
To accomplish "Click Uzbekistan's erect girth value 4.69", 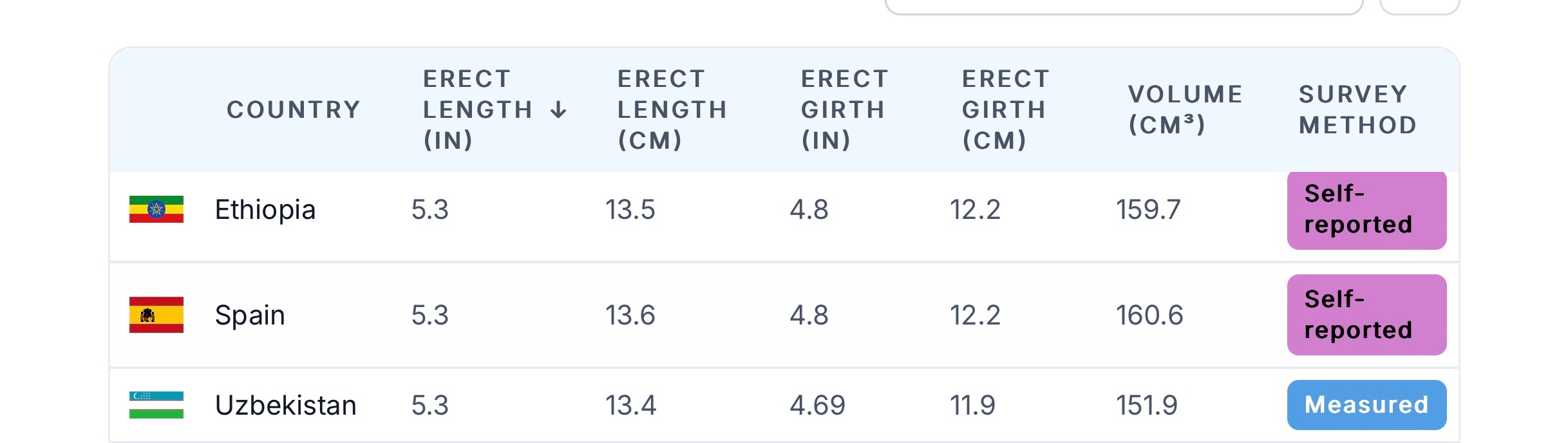I will [x=817, y=406].
